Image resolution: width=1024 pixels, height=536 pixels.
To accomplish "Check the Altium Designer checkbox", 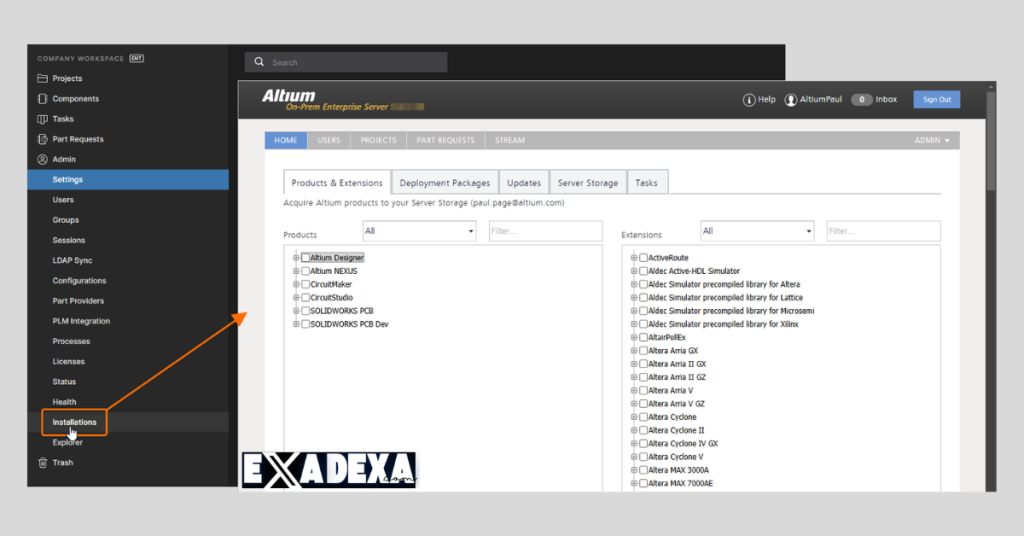I will [305, 258].
